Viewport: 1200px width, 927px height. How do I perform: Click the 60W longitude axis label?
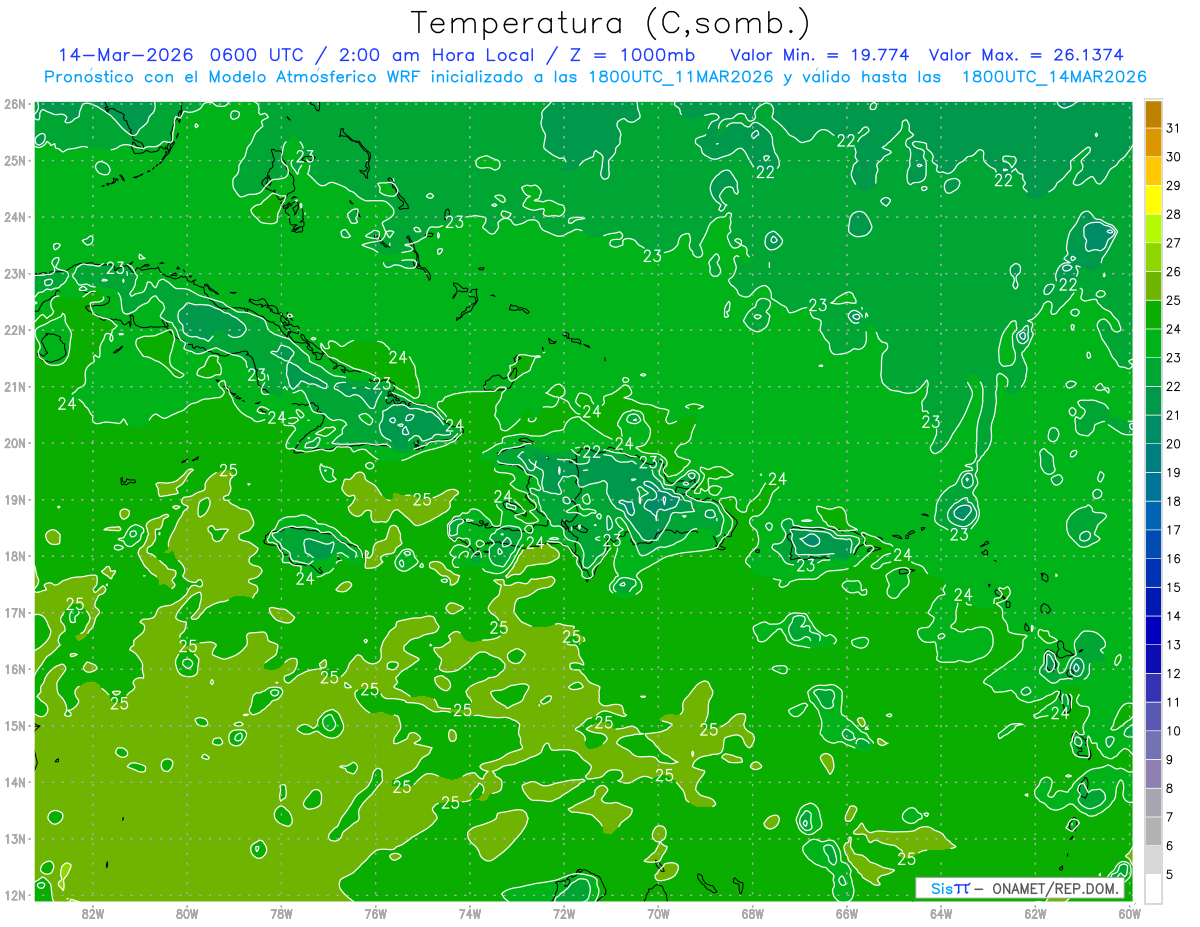[x=1129, y=913]
